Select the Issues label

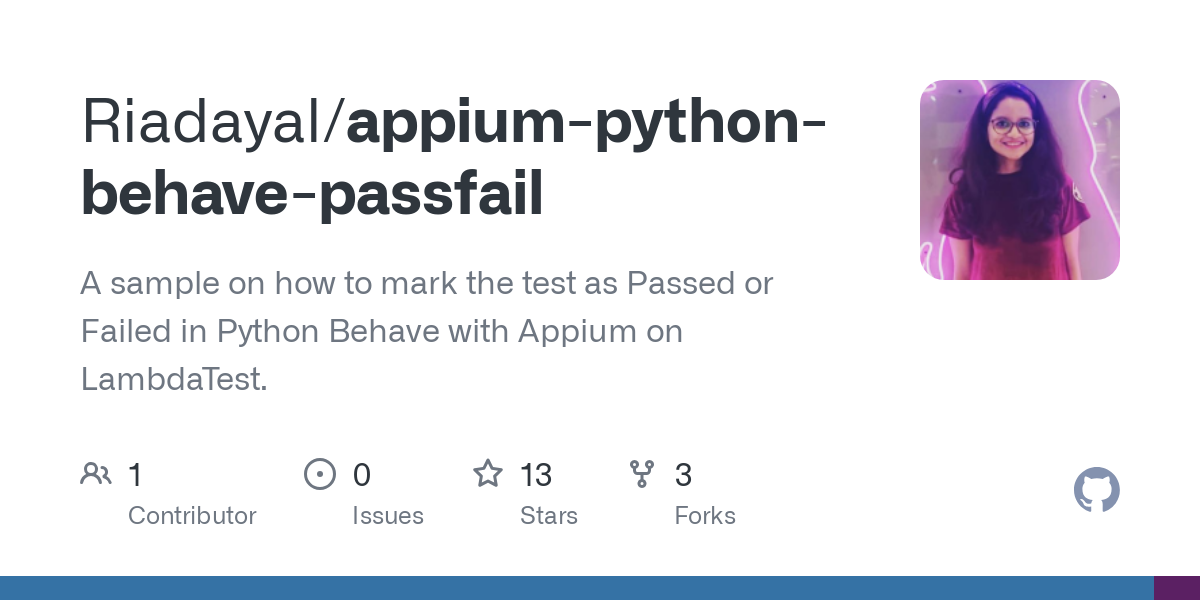pyautogui.click(x=388, y=516)
